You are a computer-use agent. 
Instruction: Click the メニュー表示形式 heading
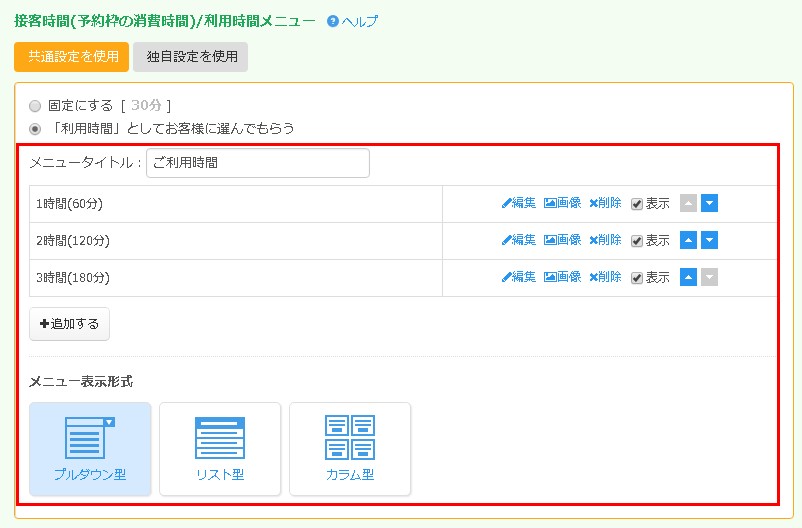(81, 382)
